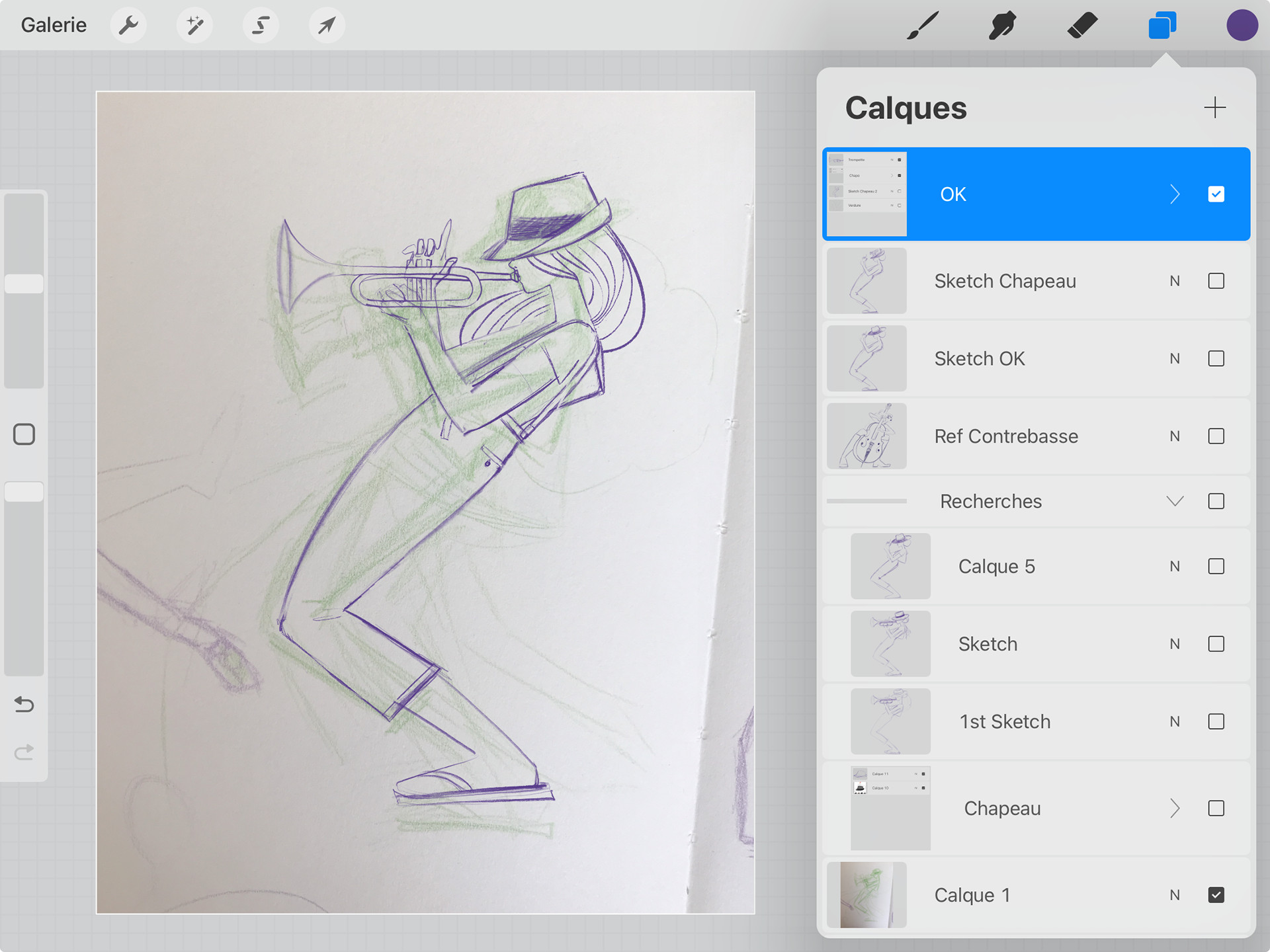
Task: Select the 1st Sketch layer thumbnail
Action: click(x=890, y=721)
